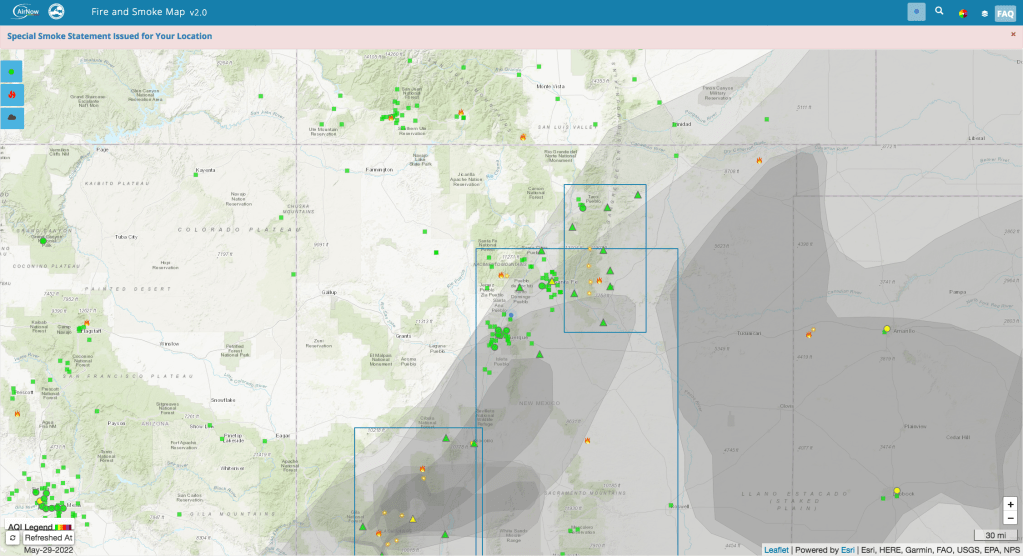This screenshot has height=556, width=1023.
Task: Dismiss the Special Smoke Statement banner
Action: point(1012,35)
